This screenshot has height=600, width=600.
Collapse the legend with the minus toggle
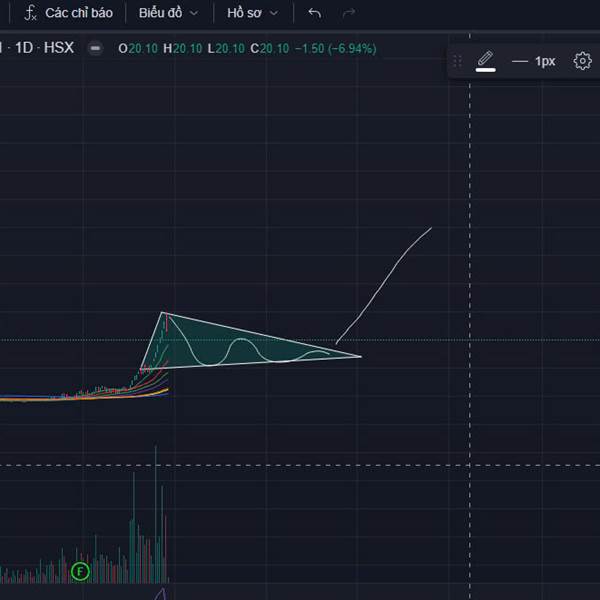coord(95,49)
